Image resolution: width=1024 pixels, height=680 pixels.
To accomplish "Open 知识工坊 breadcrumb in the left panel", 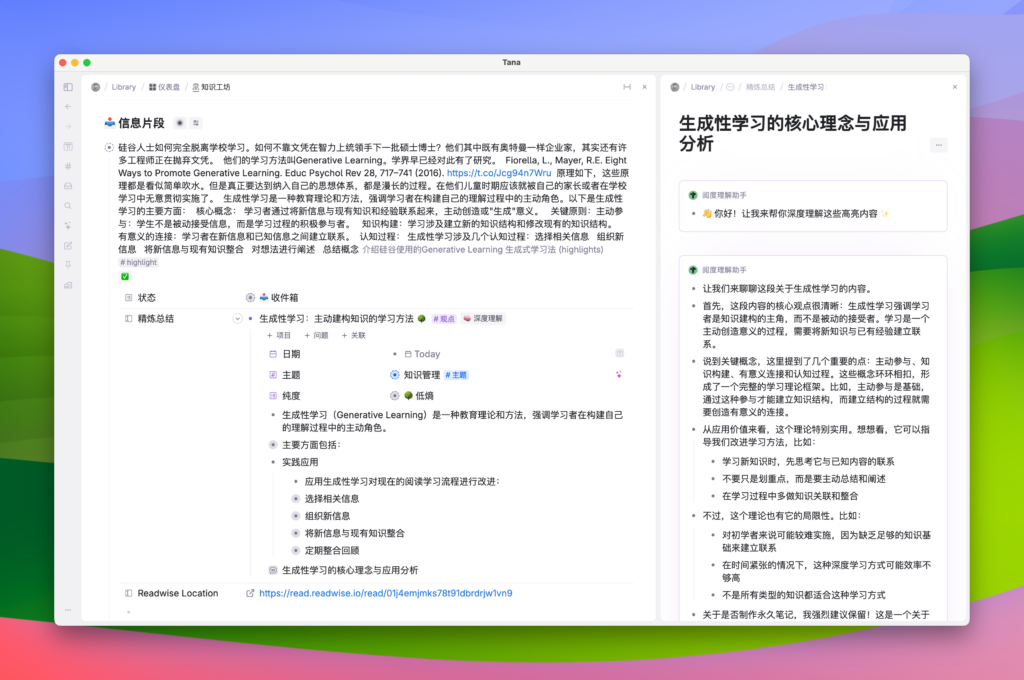I will click(212, 87).
